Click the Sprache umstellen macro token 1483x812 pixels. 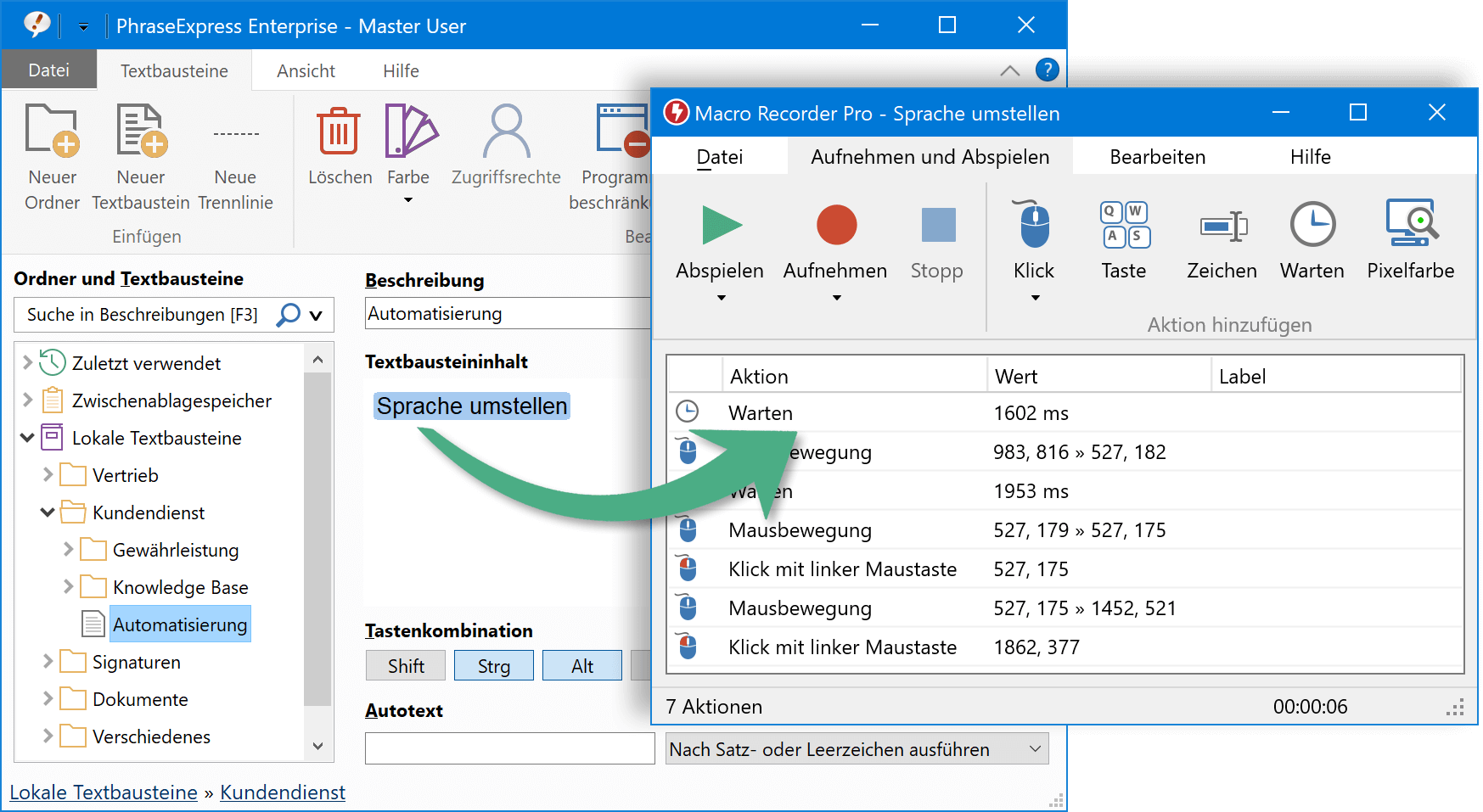click(472, 406)
